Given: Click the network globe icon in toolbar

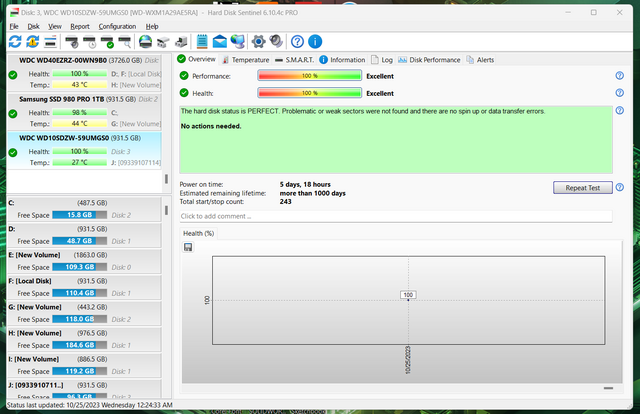Looking at the screenshot, I should 237,41.
